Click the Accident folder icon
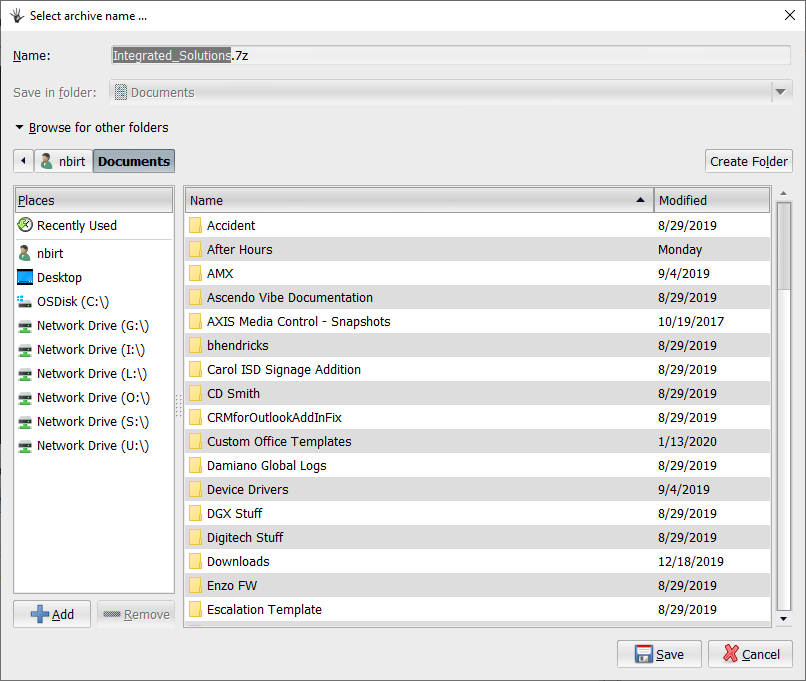This screenshot has width=806, height=681. tap(196, 226)
